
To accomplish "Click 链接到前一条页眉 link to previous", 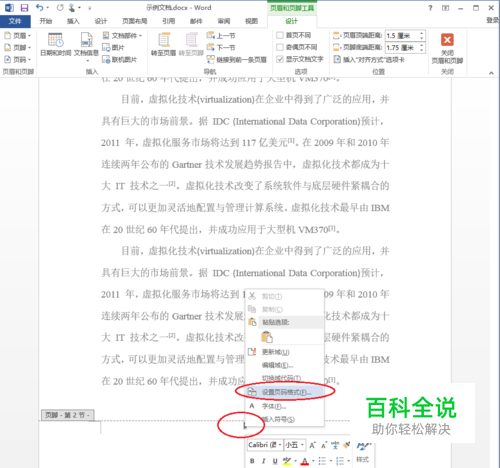I will pyautogui.click(x=236, y=60).
